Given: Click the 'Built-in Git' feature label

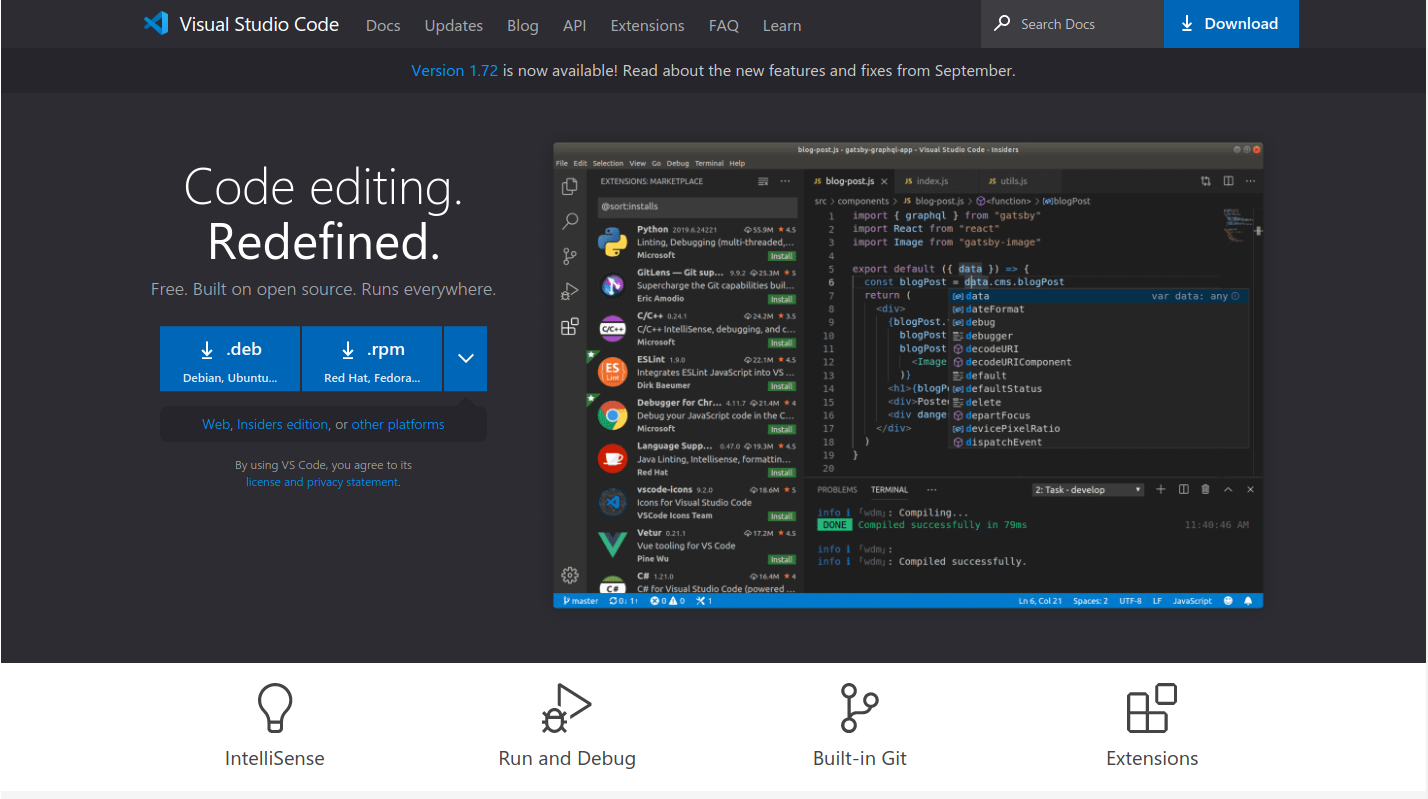Looking at the screenshot, I should [x=860, y=758].
